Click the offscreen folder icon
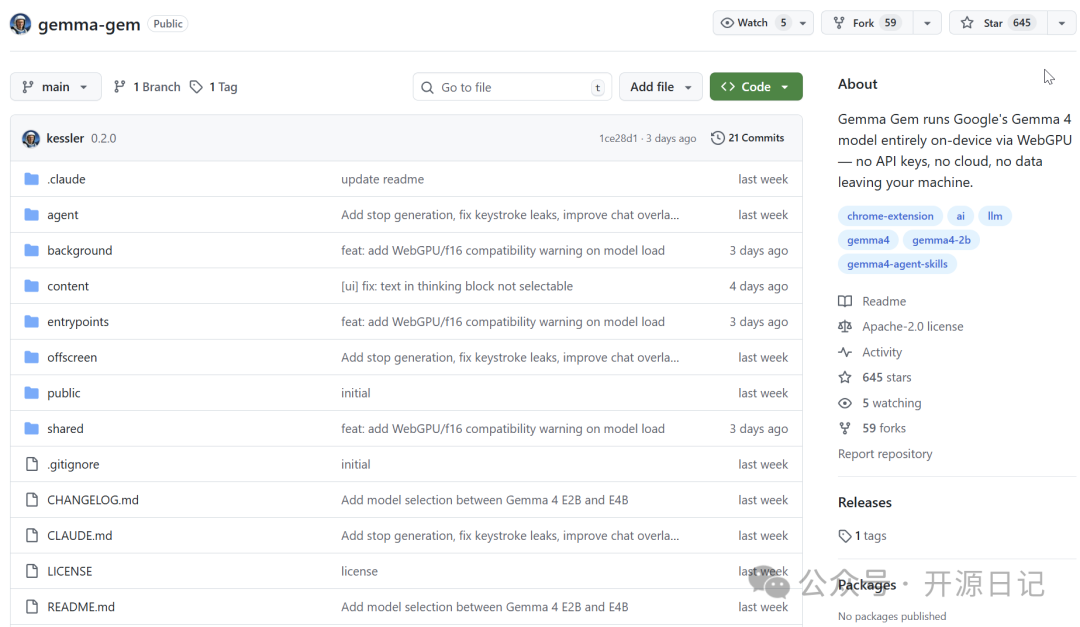Screen dimensions: 1080x627 (x=32, y=357)
